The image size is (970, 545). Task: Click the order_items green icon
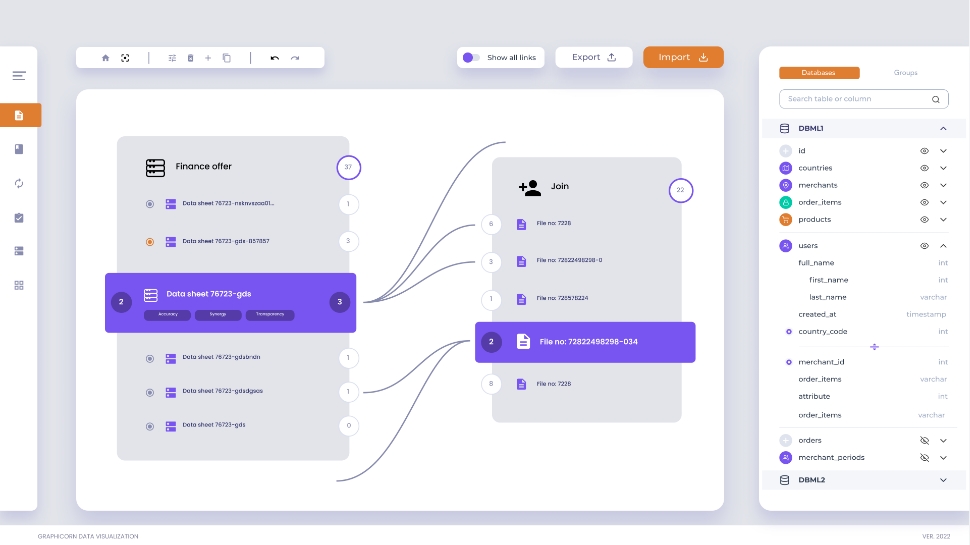786,202
